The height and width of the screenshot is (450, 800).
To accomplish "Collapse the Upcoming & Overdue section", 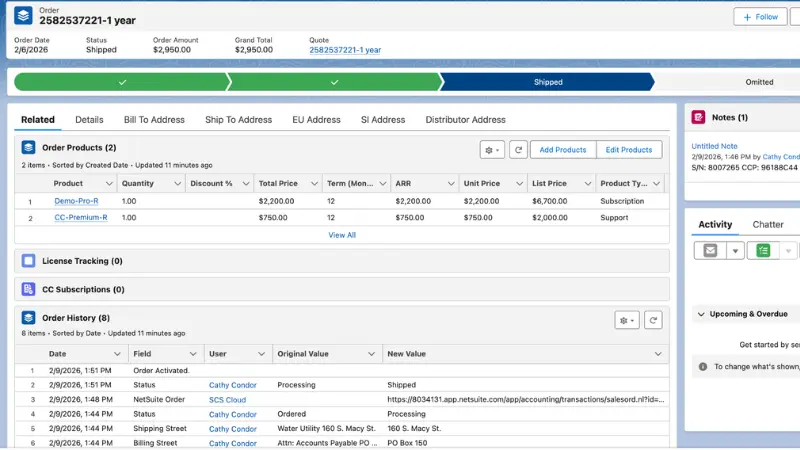I will [701, 314].
